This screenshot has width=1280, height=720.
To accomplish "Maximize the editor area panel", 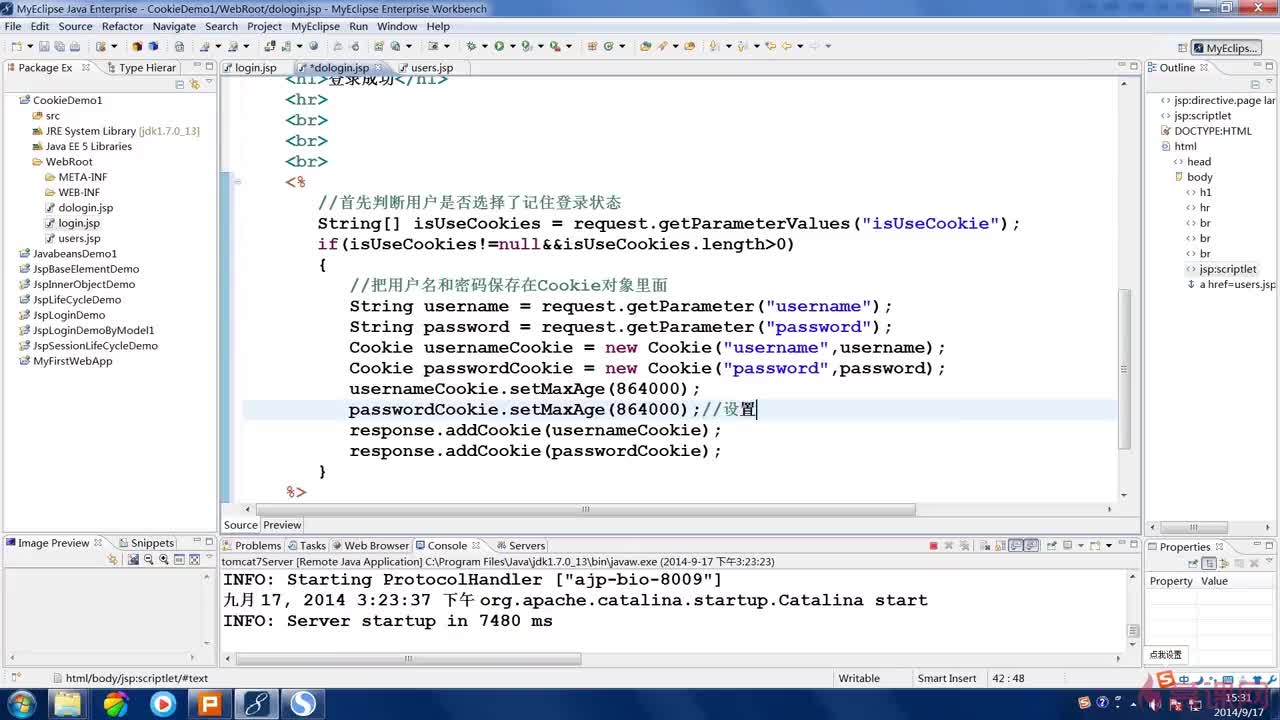I will pyautogui.click(x=1133, y=67).
